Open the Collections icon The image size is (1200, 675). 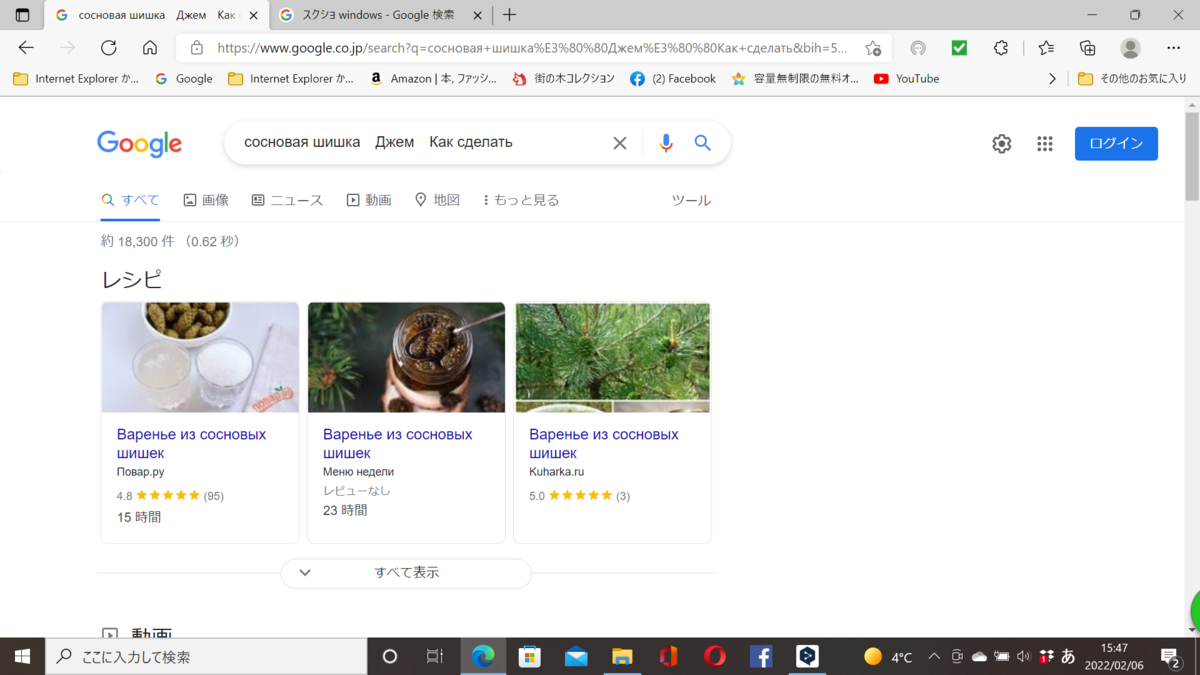1088,48
